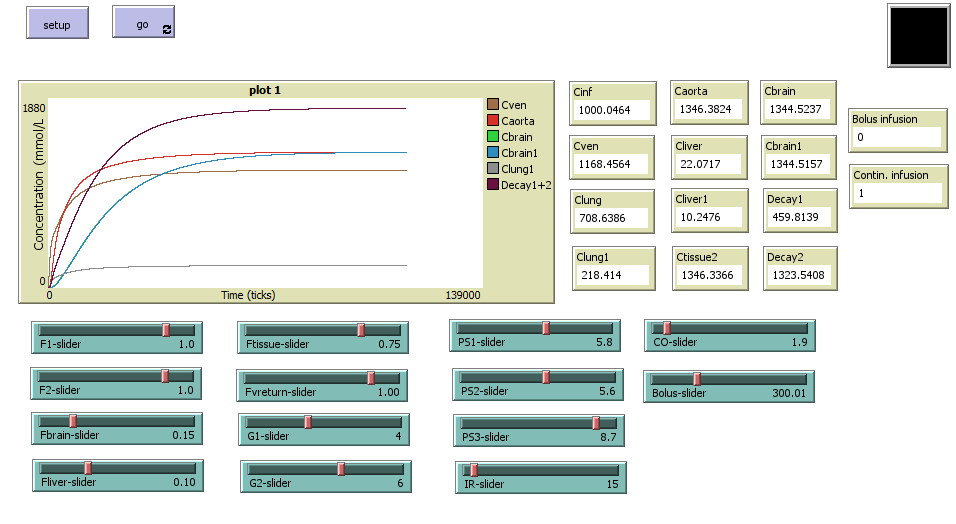Click the F2-slider handle
The image size is (956, 524).
pyautogui.click(x=165, y=376)
